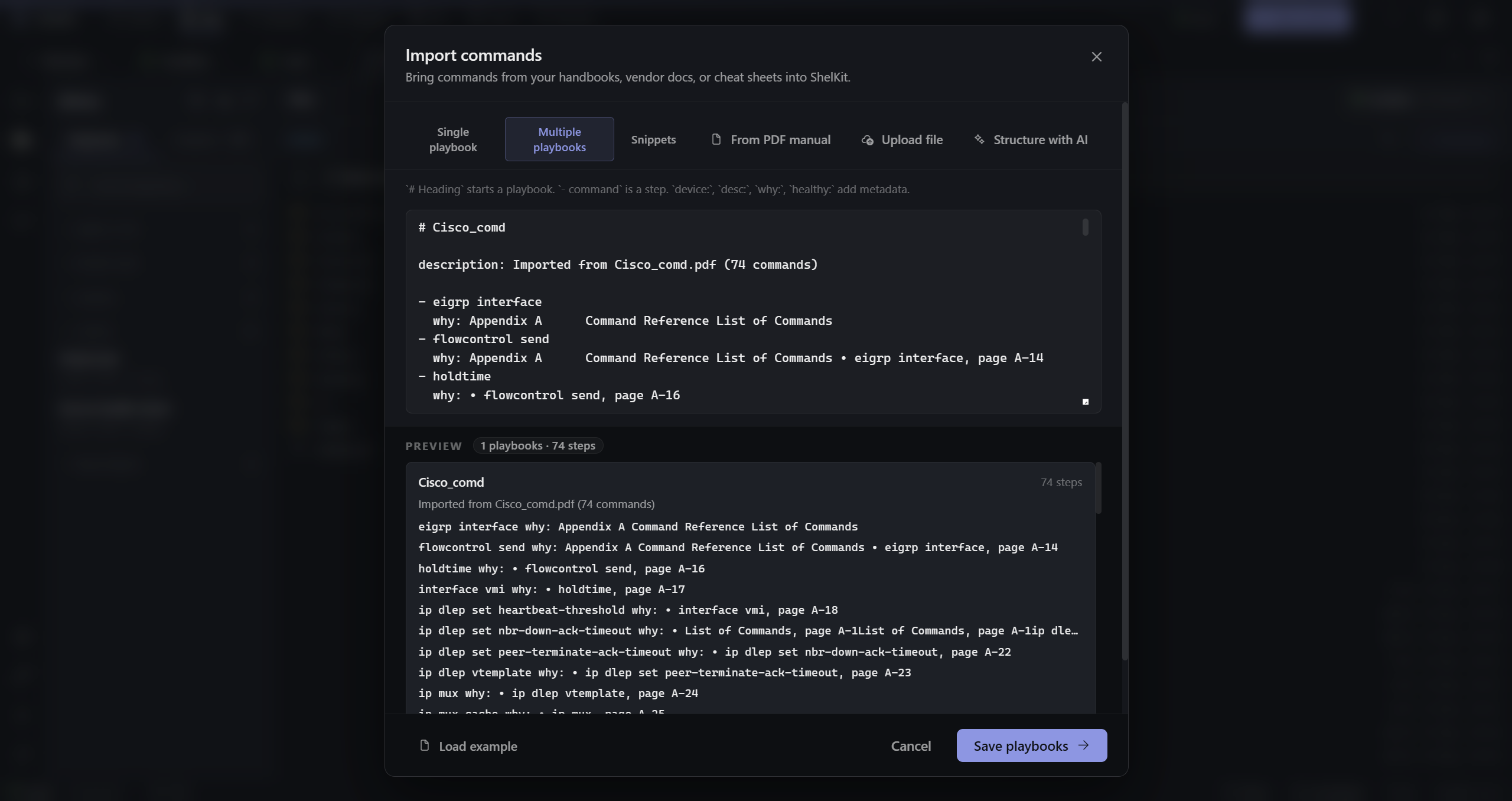Click the '74 steps' label
The image size is (1512, 801).
pyautogui.click(x=1061, y=483)
